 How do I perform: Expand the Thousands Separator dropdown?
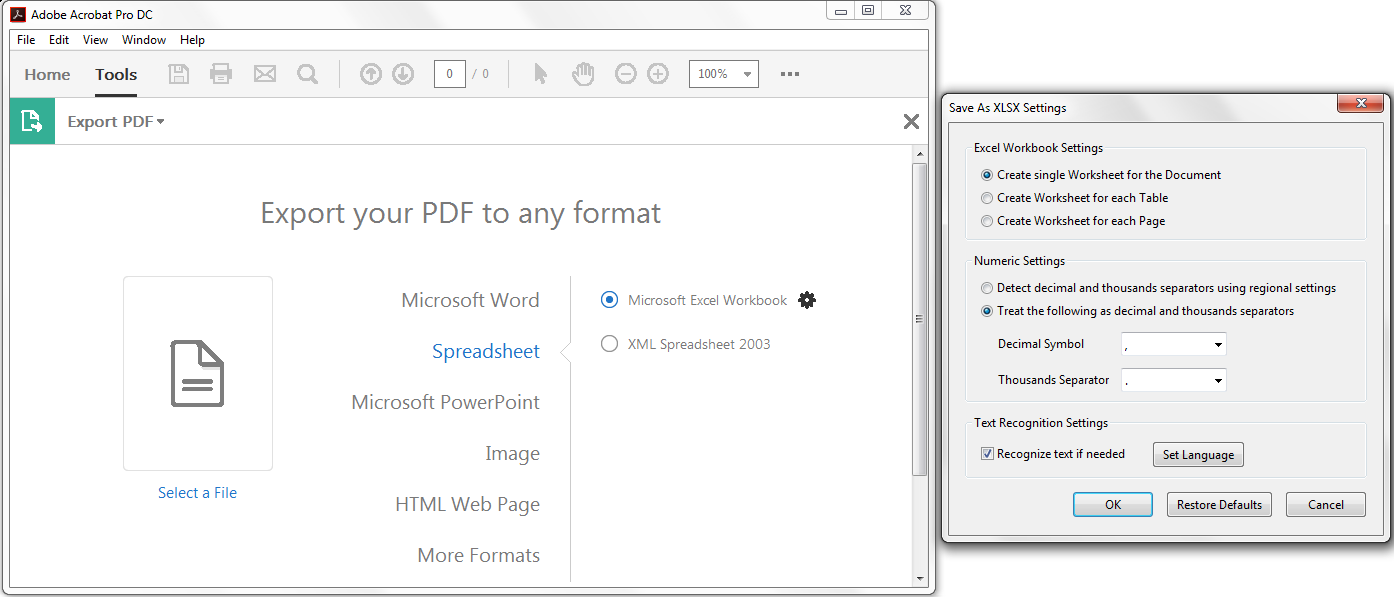pyautogui.click(x=1174, y=380)
